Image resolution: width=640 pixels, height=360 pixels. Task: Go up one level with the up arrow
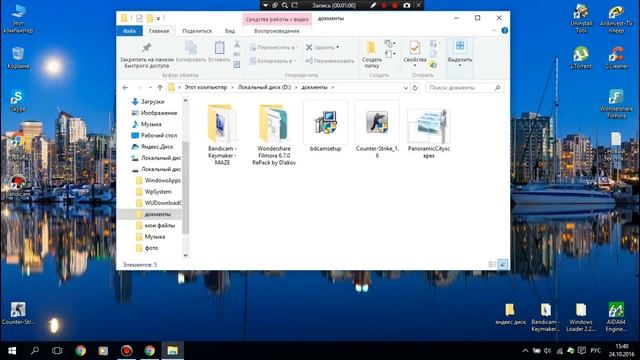[160, 87]
